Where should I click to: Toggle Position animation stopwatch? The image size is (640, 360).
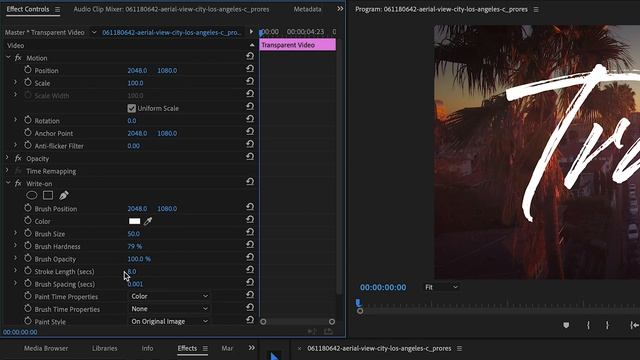pyautogui.click(x=28, y=70)
